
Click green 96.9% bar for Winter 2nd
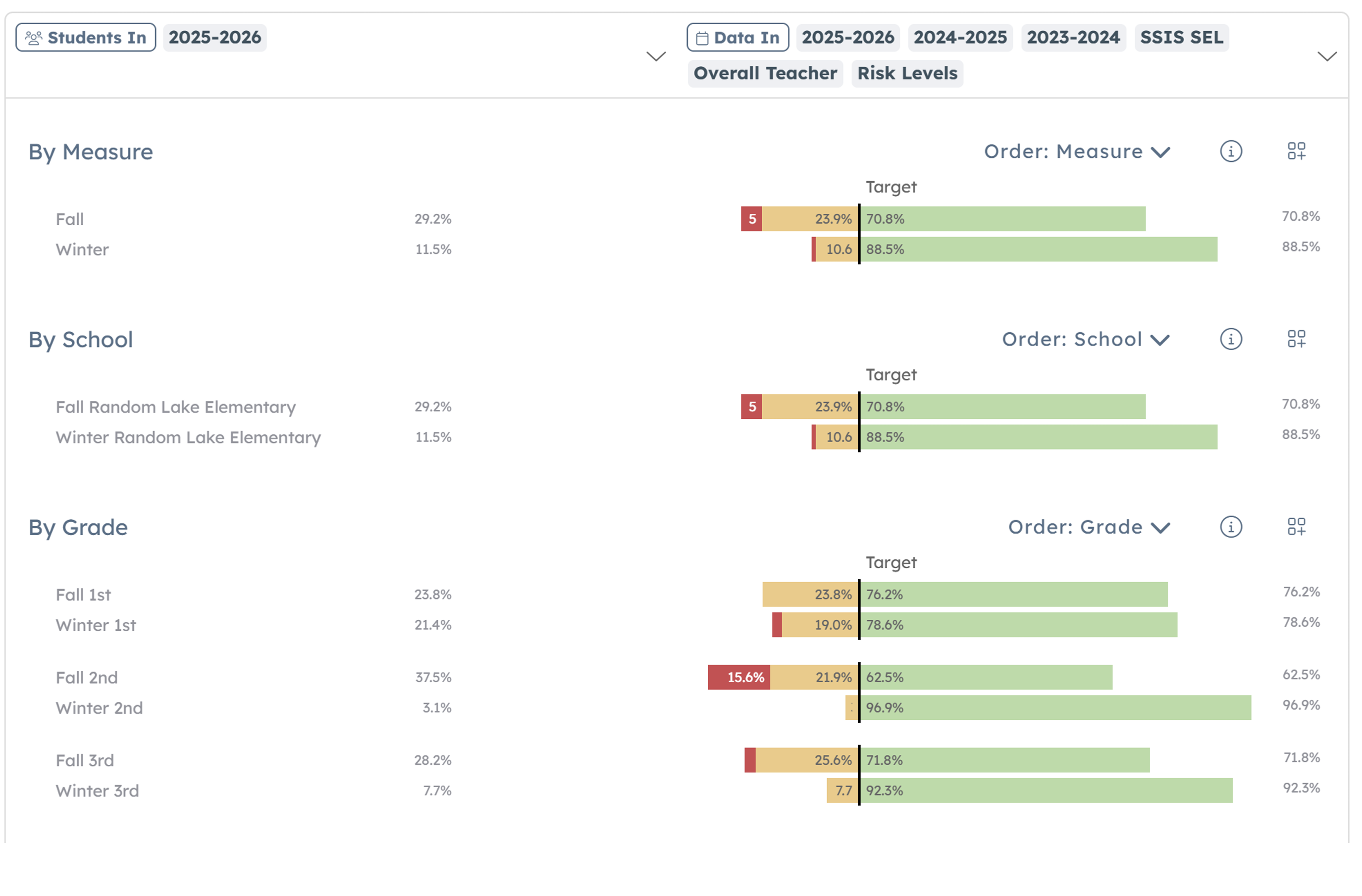pos(1055,708)
